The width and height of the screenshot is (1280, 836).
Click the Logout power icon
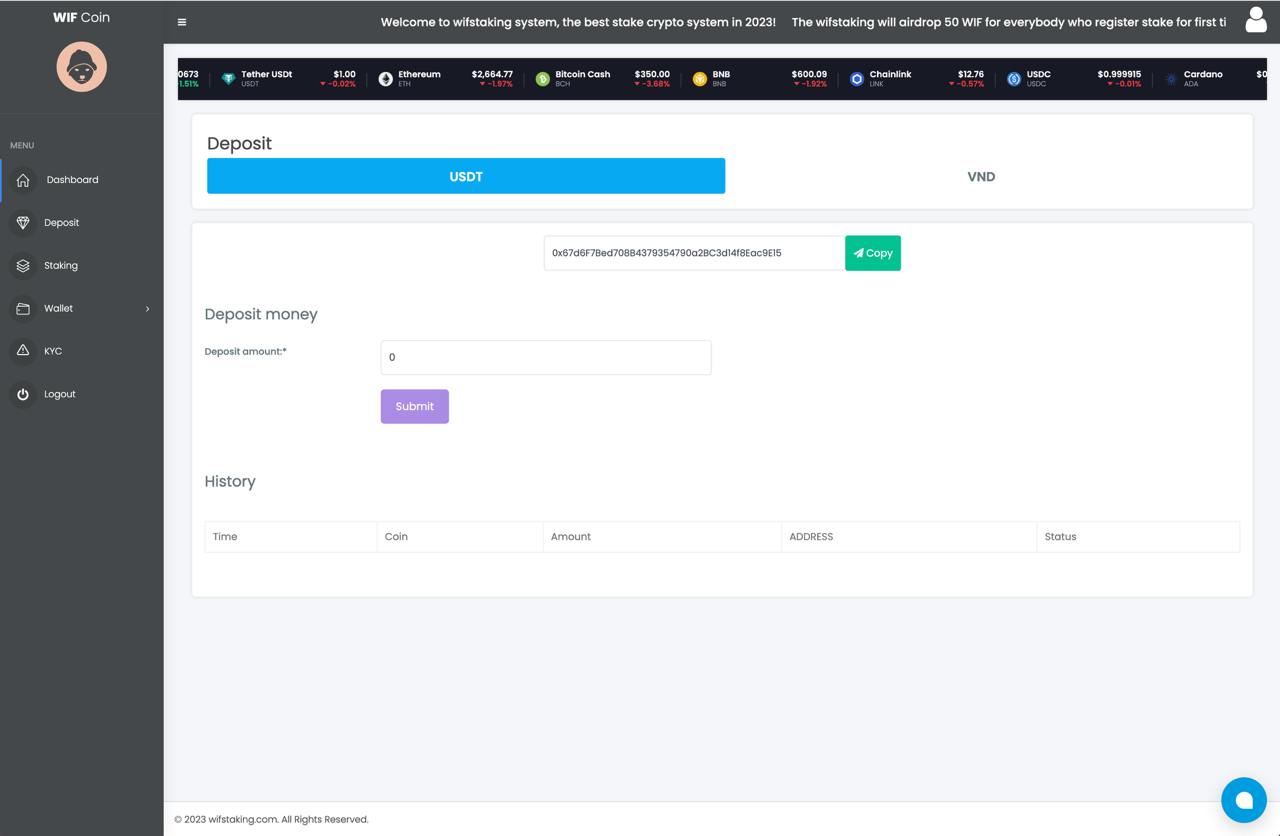click(23, 394)
